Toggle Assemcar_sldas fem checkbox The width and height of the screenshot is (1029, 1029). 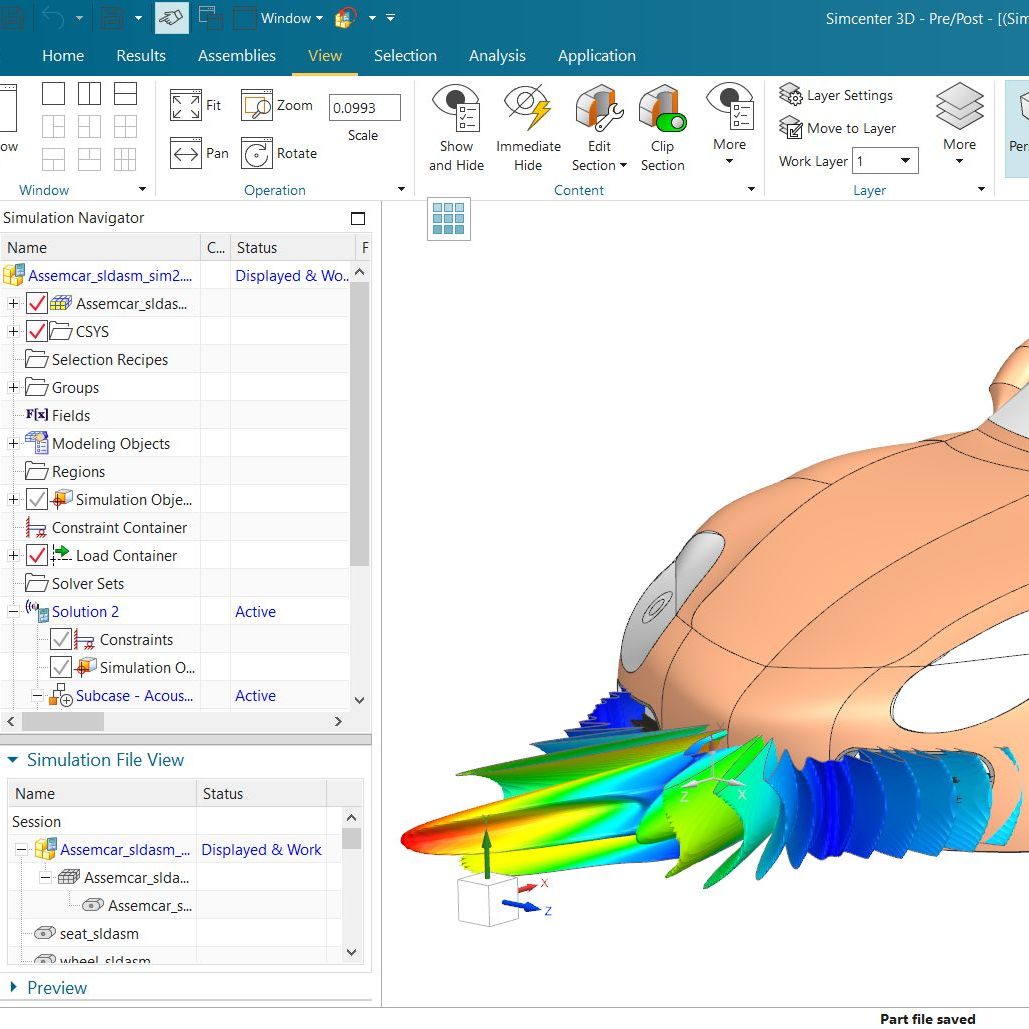pyautogui.click(x=37, y=303)
